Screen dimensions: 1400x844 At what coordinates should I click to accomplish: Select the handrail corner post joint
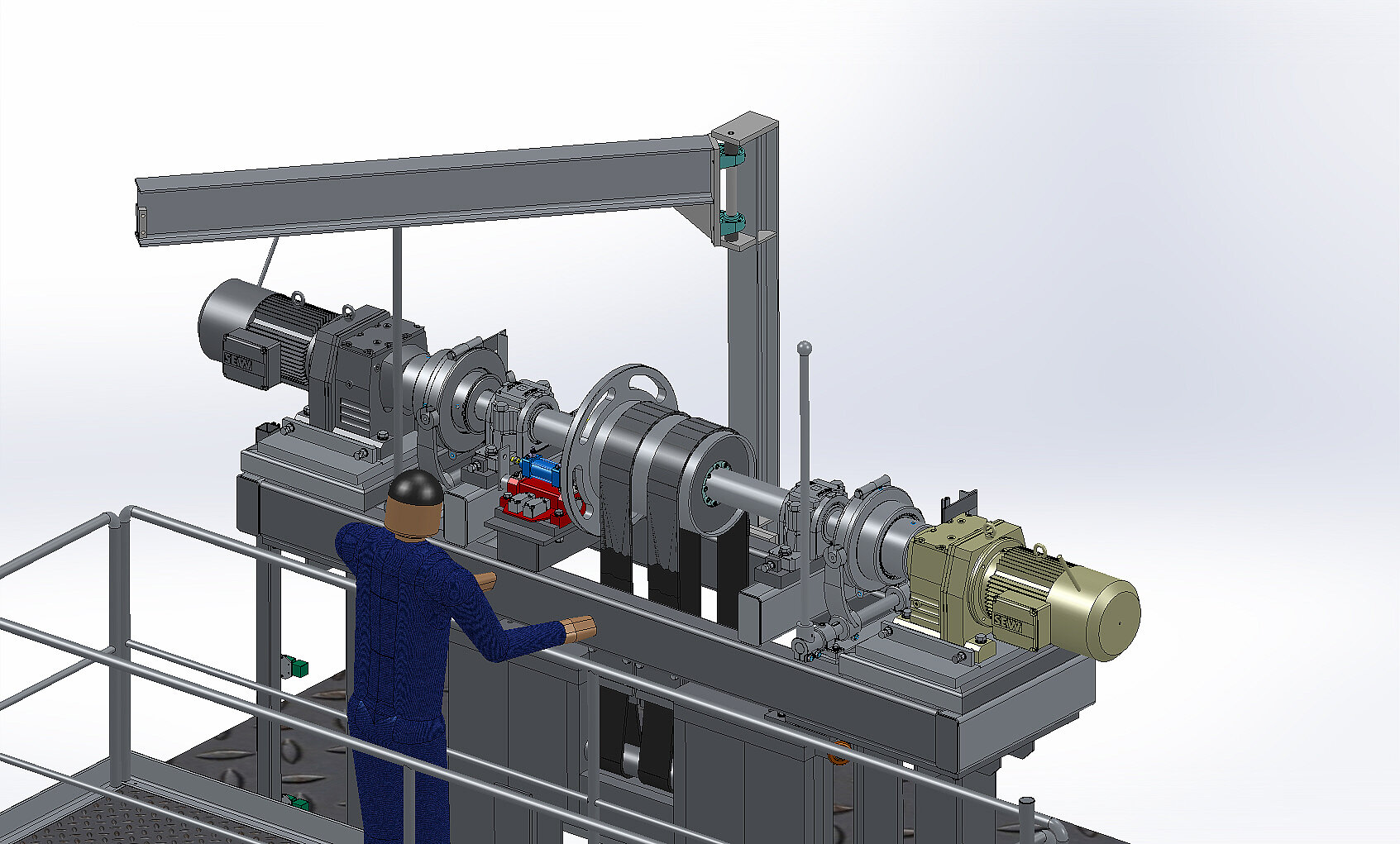117,522
